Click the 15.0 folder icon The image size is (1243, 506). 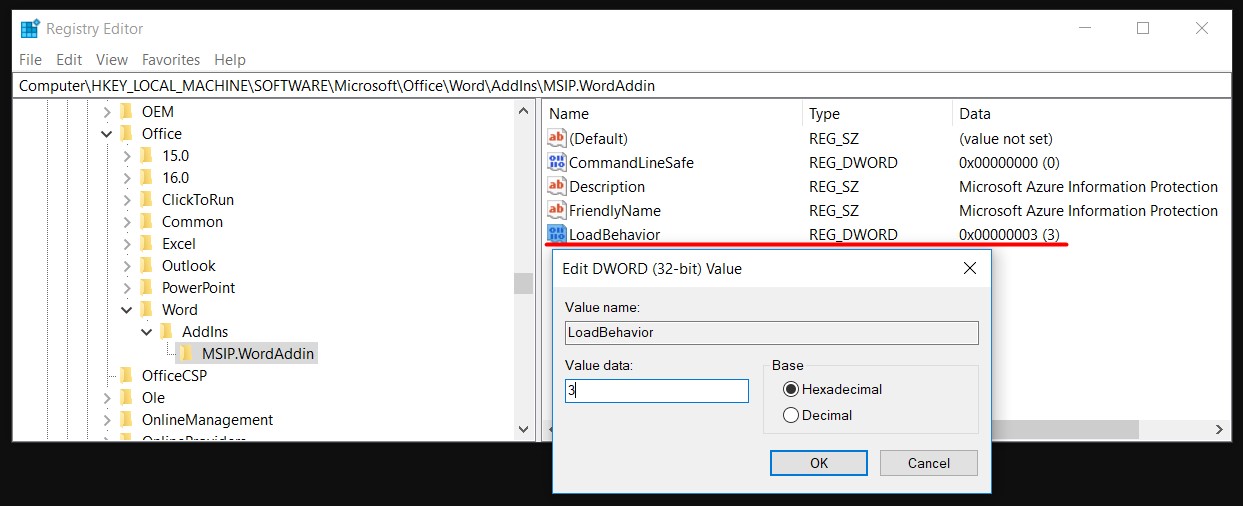click(146, 156)
